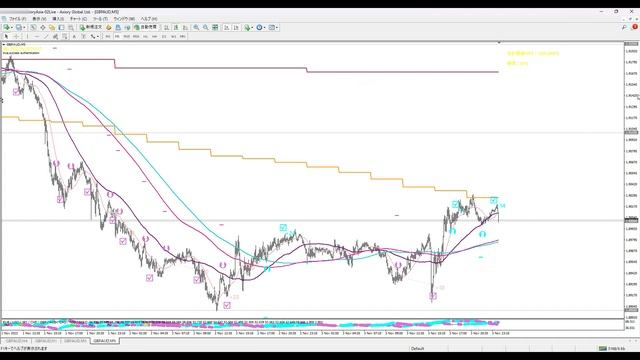Open the Profiles toolbar icon
The width and height of the screenshot is (640, 360).
18,27
